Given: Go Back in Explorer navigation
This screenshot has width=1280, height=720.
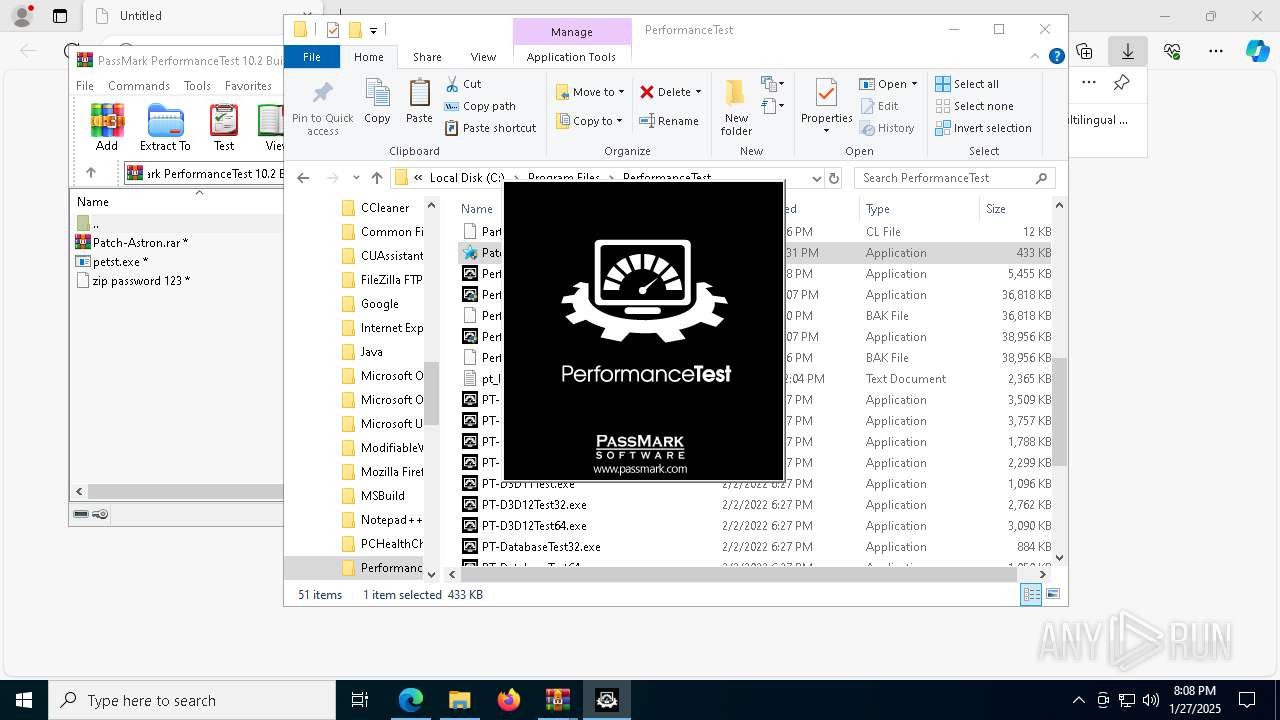Looking at the screenshot, I should click(x=303, y=178).
